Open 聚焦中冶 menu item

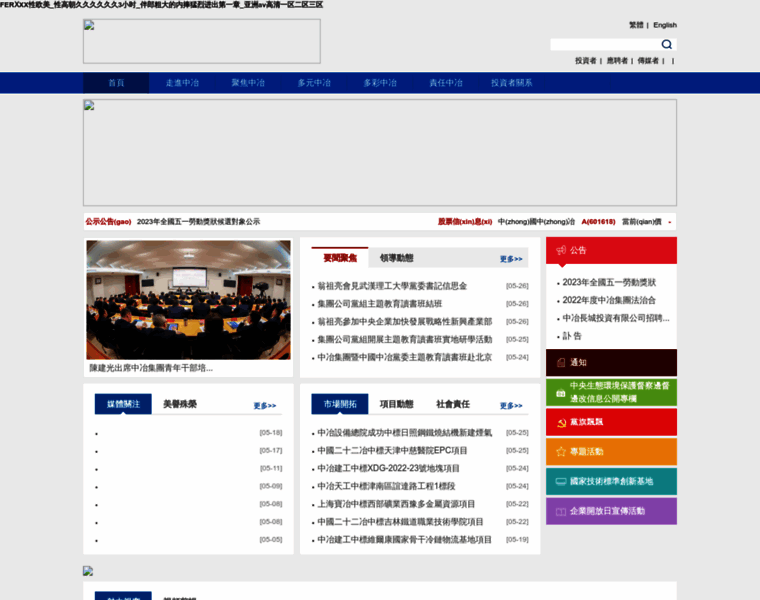coord(248,83)
